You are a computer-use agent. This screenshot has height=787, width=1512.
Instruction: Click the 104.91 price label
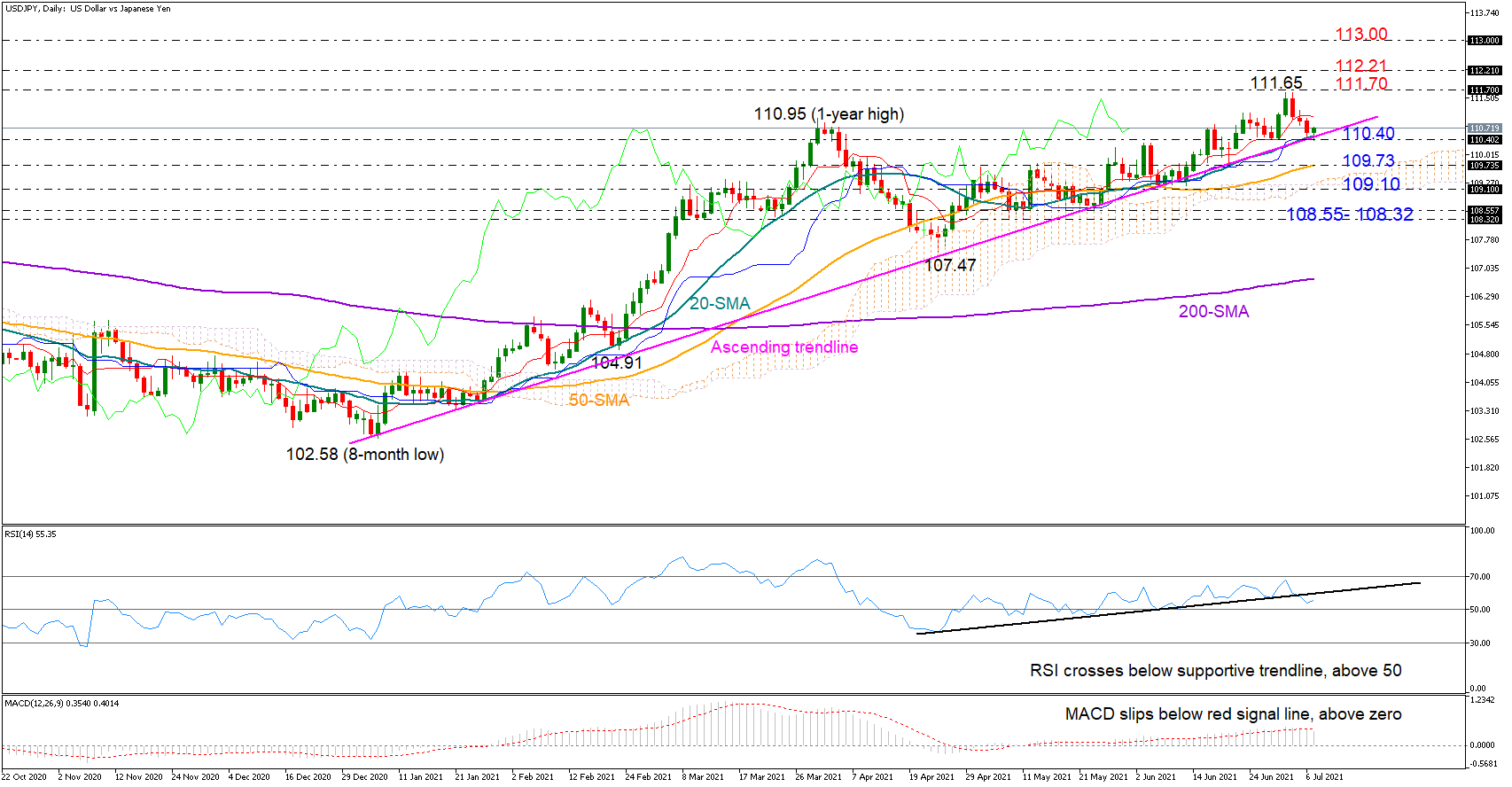coord(617,363)
